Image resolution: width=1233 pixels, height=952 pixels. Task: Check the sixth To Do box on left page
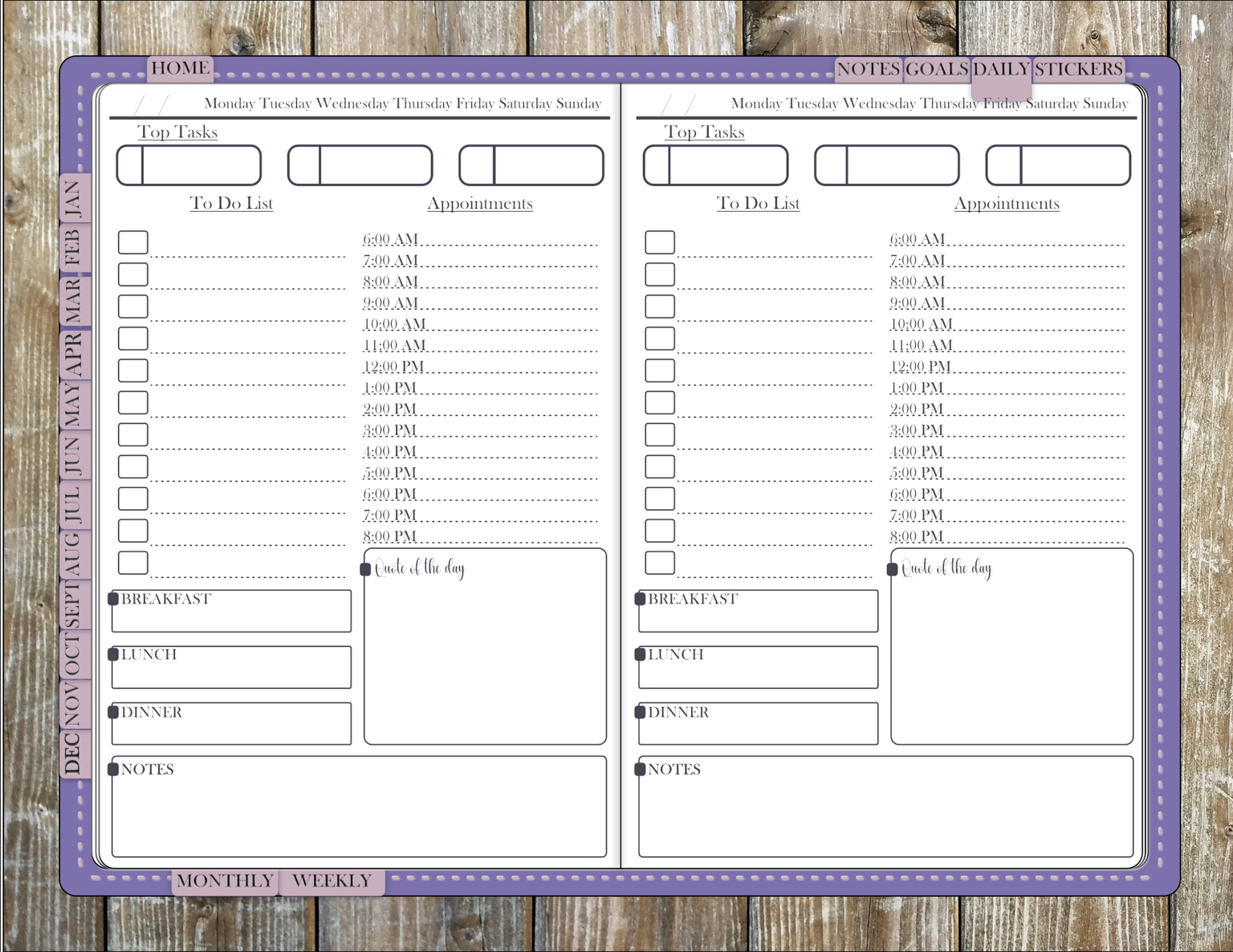133,402
